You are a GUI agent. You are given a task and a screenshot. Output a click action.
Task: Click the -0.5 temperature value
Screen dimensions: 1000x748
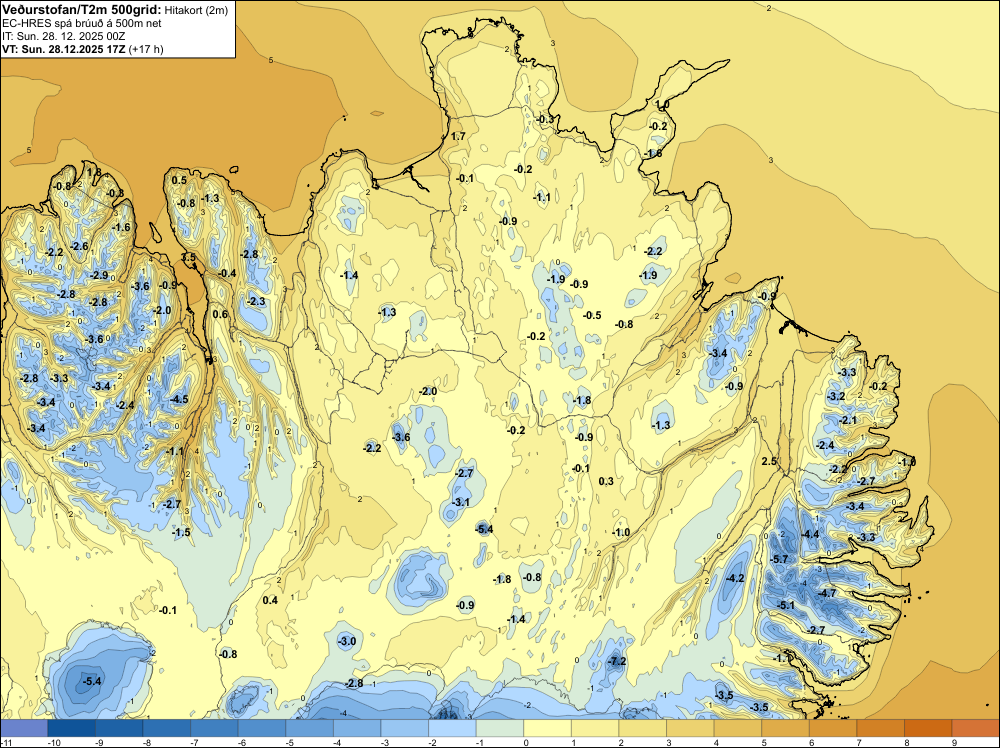pos(592,315)
